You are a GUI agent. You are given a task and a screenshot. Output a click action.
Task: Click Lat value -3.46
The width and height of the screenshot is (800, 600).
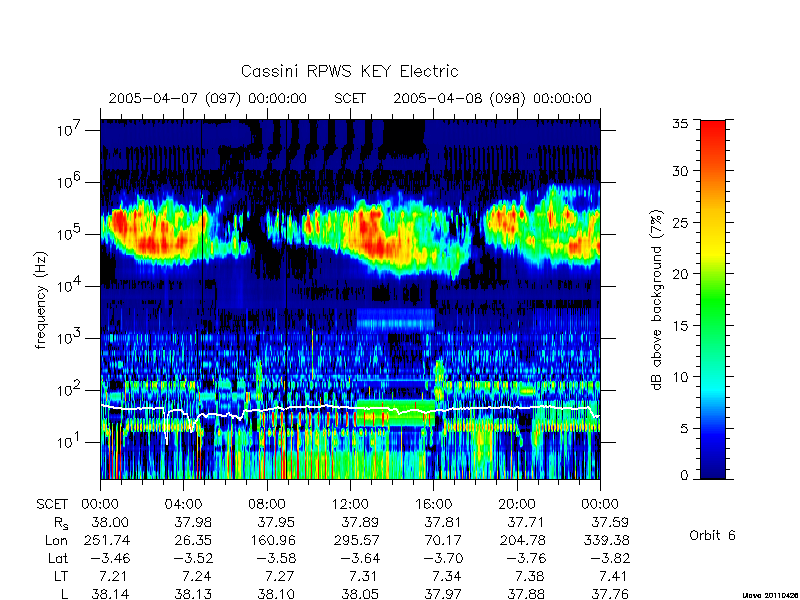[110, 558]
